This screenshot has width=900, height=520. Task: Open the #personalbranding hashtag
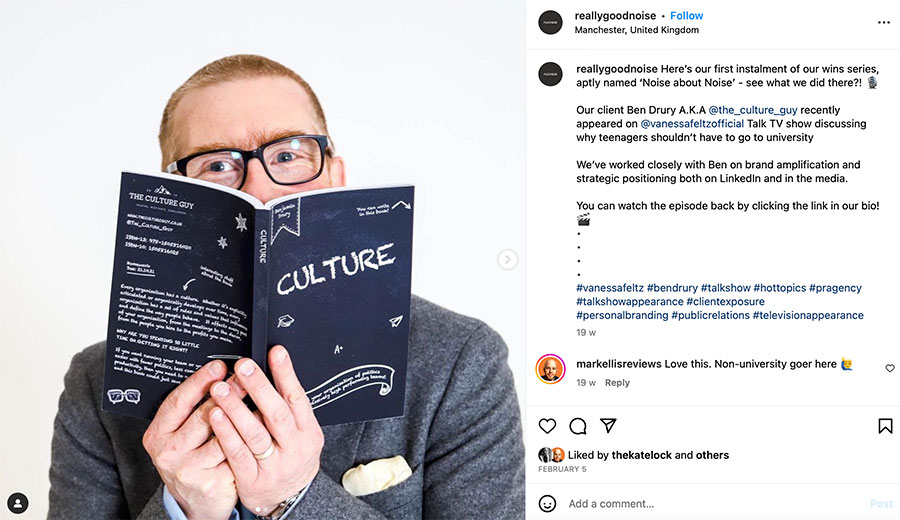pos(622,315)
